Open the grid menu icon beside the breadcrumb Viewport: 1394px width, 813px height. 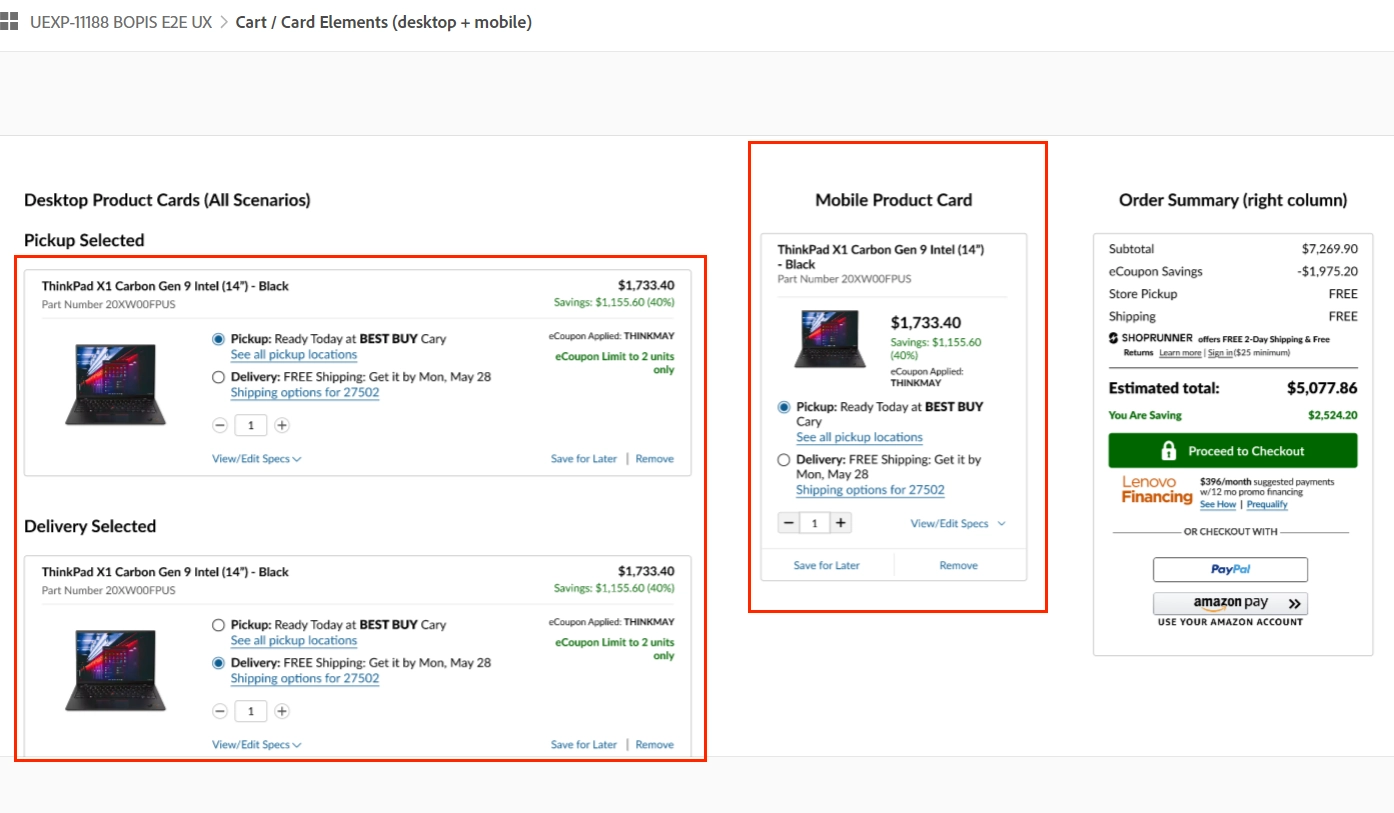click(x=10, y=22)
